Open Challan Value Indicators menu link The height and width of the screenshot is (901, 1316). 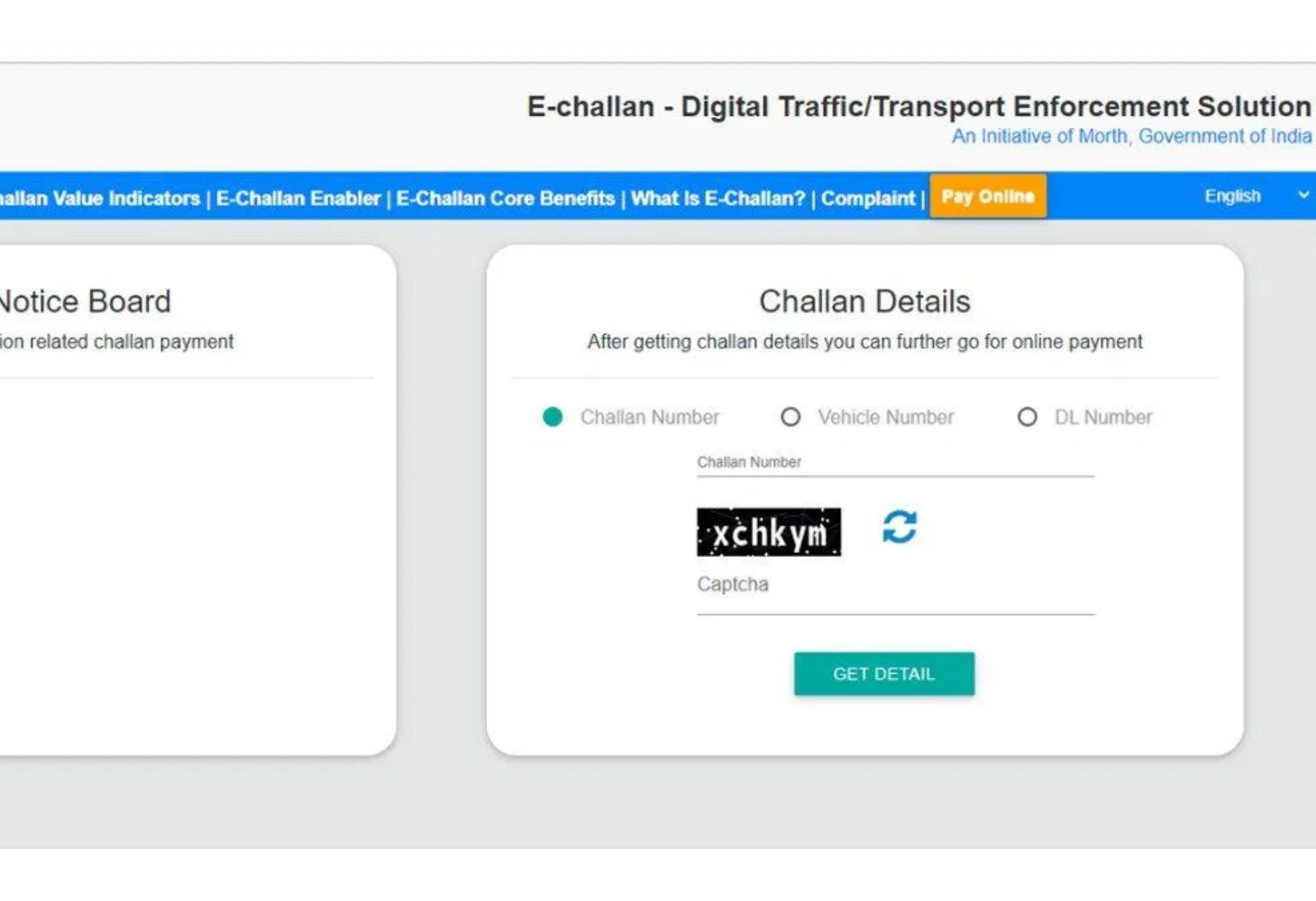(100, 198)
